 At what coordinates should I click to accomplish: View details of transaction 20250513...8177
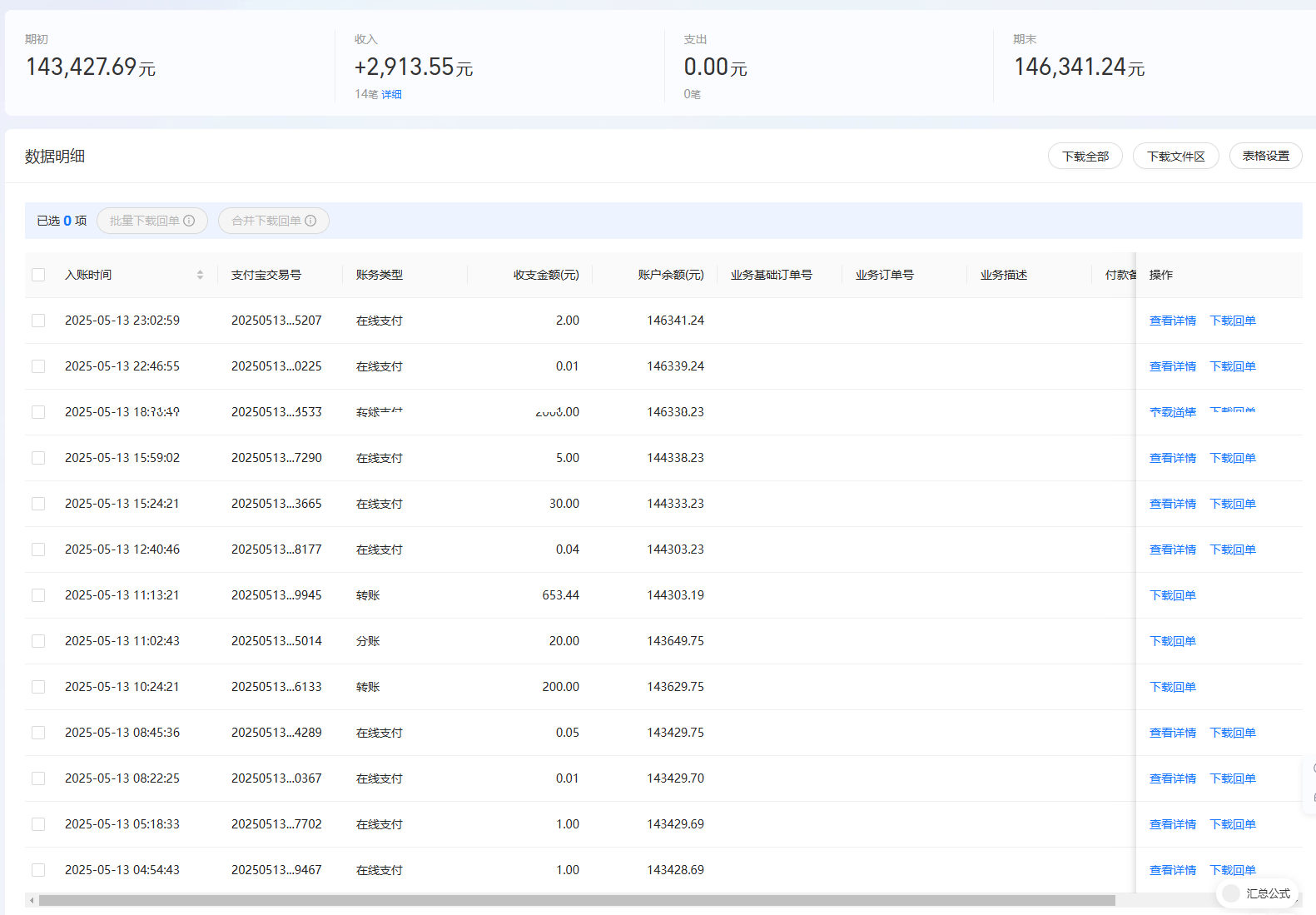[x=1173, y=549]
